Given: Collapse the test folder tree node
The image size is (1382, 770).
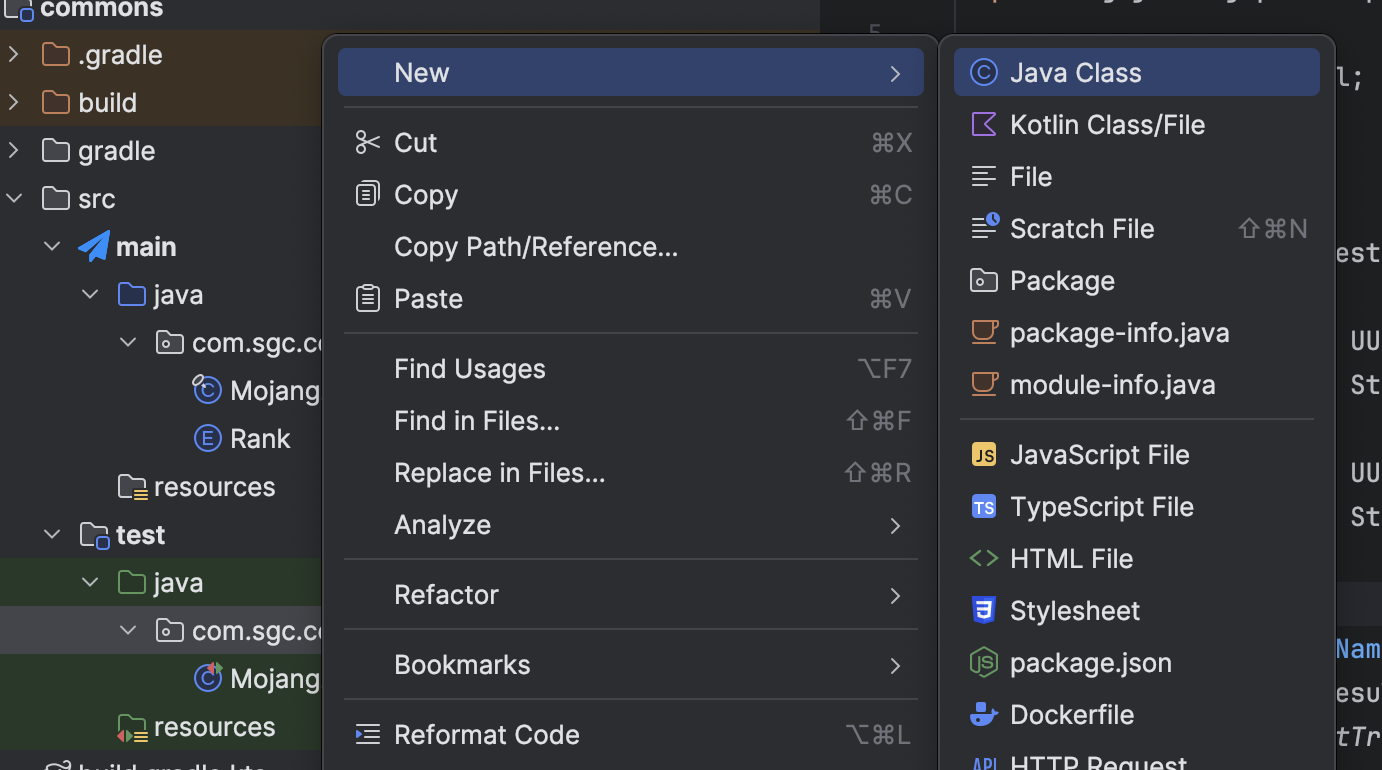Looking at the screenshot, I should pos(53,535).
